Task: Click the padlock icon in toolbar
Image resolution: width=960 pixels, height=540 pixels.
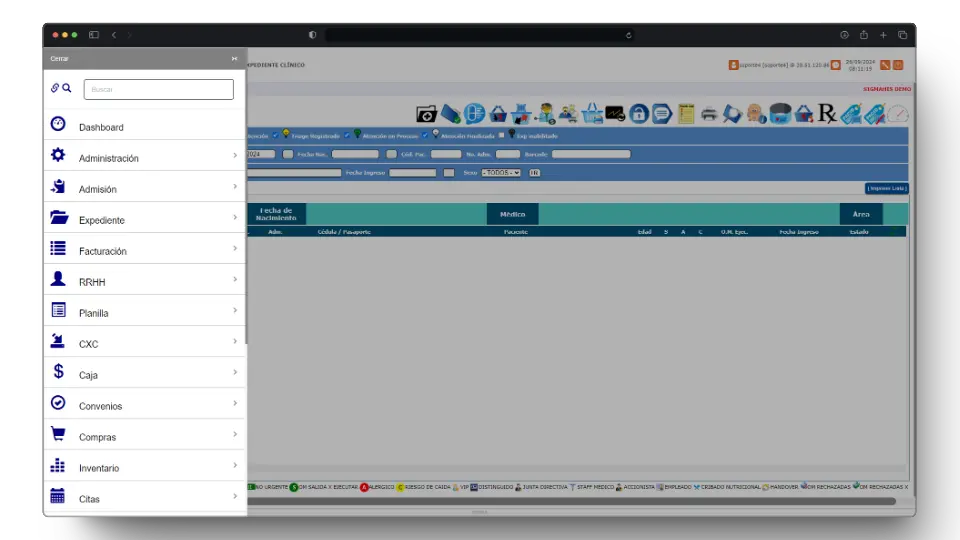Action: [639, 114]
